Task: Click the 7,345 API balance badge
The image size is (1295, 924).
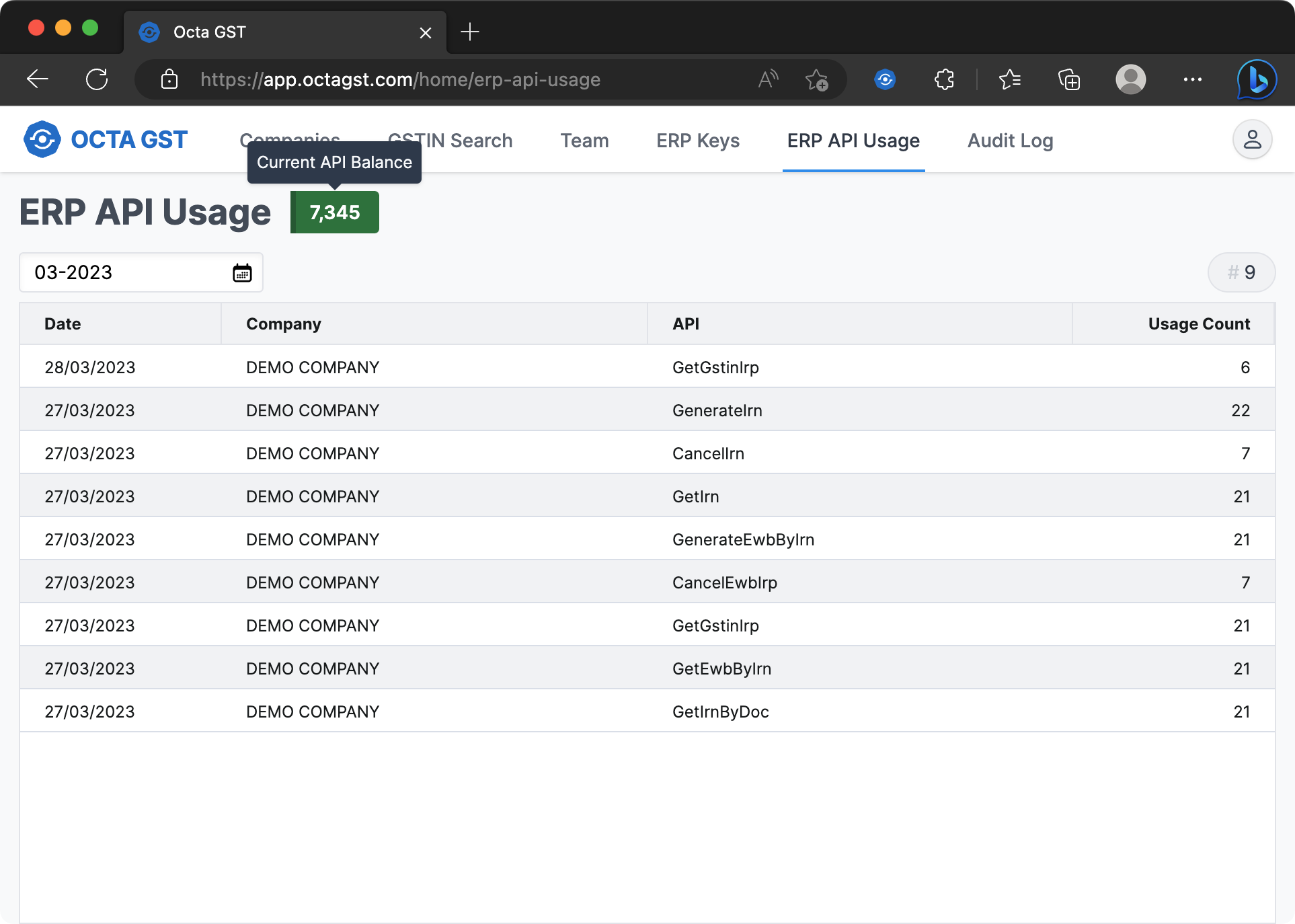Action: (335, 213)
